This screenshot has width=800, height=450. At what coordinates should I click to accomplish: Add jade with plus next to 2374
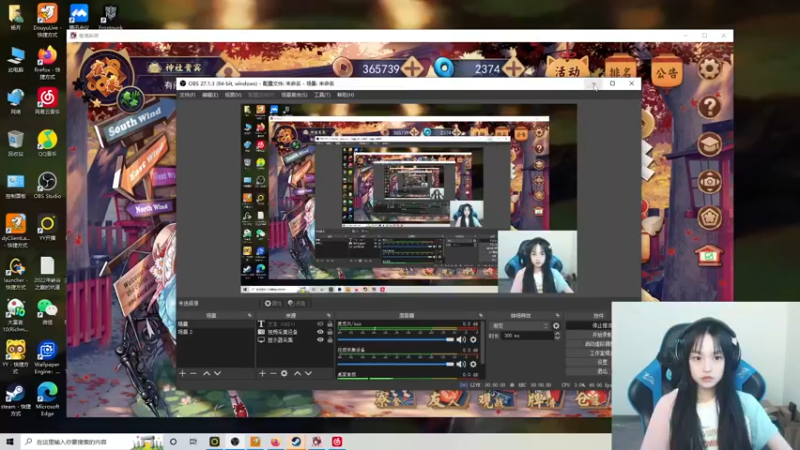pos(514,68)
